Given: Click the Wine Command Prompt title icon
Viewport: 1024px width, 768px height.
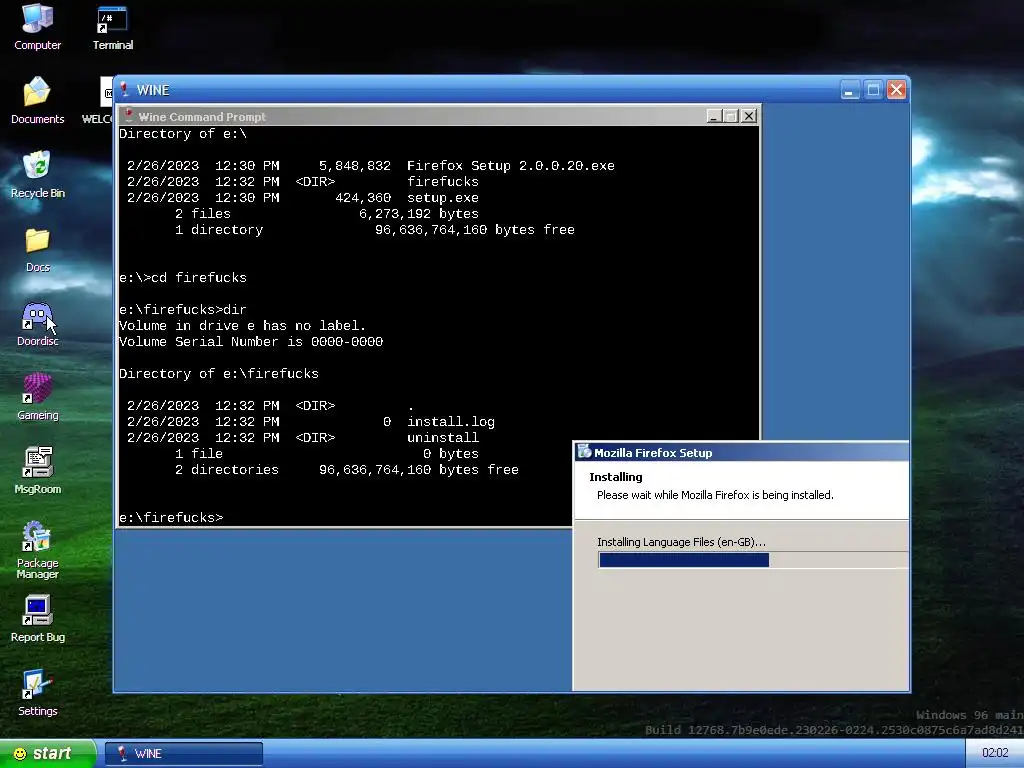Looking at the screenshot, I should 128,116.
